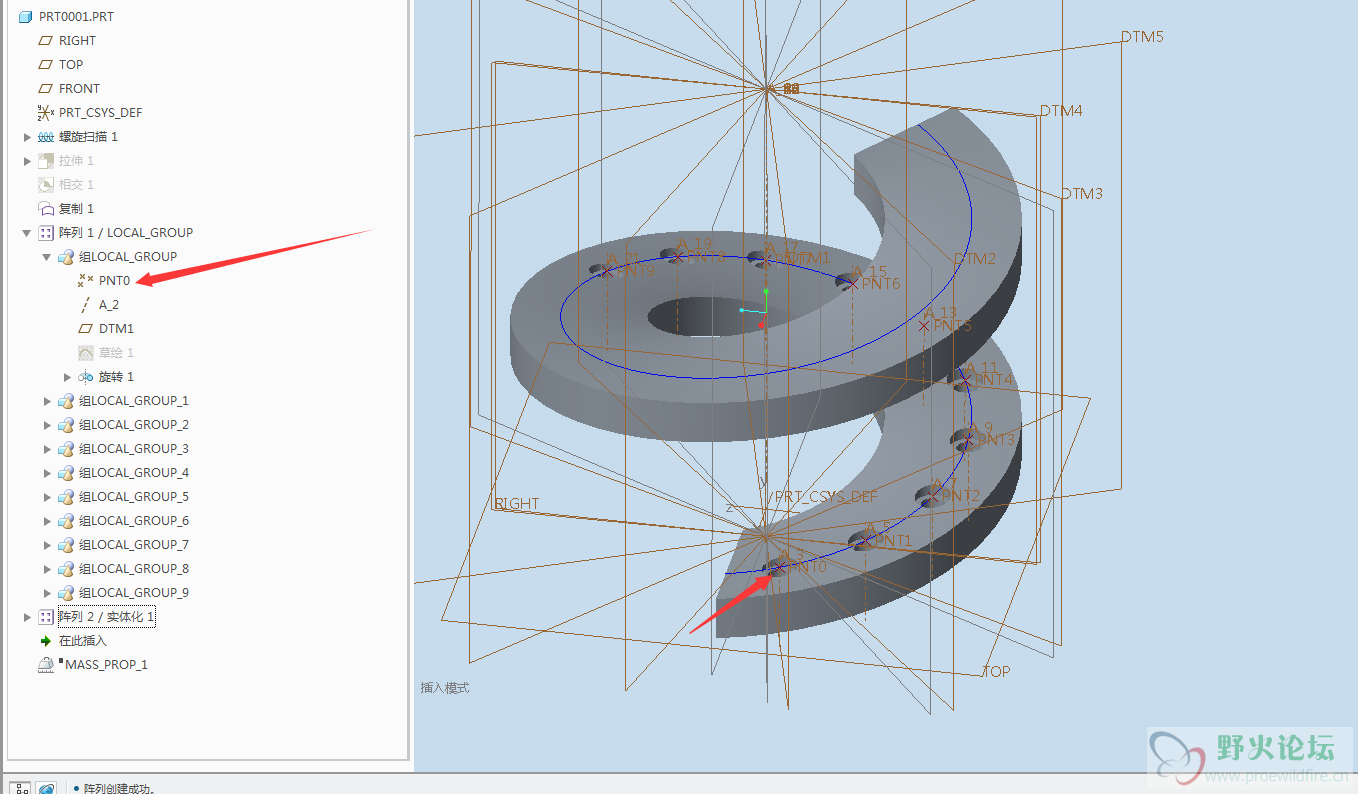Toggle the model tree navigator icon in status bar
The image size is (1358, 794).
point(20,788)
